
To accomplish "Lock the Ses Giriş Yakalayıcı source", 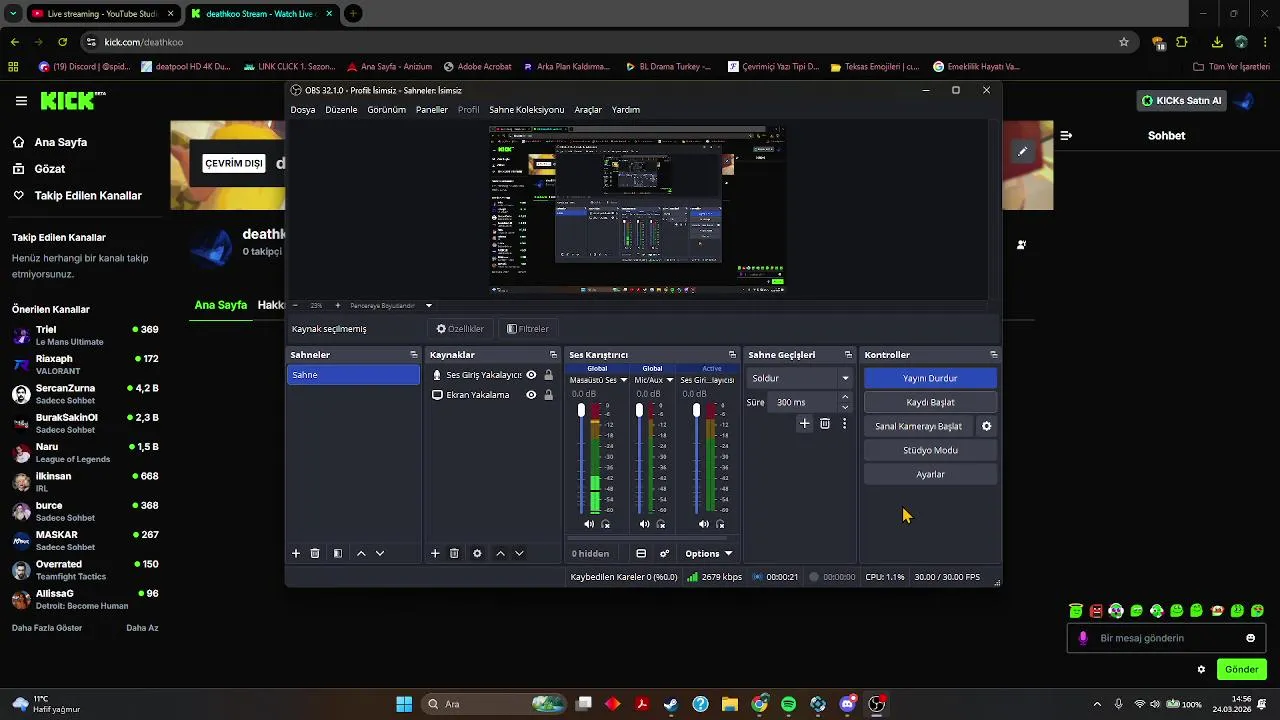I will click(x=548, y=375).
